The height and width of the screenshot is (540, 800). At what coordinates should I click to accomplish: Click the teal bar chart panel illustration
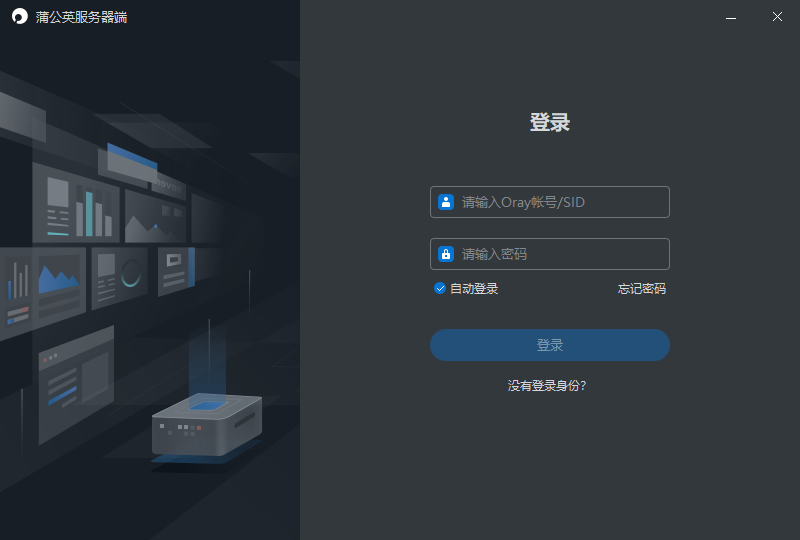tap(77, 204)
